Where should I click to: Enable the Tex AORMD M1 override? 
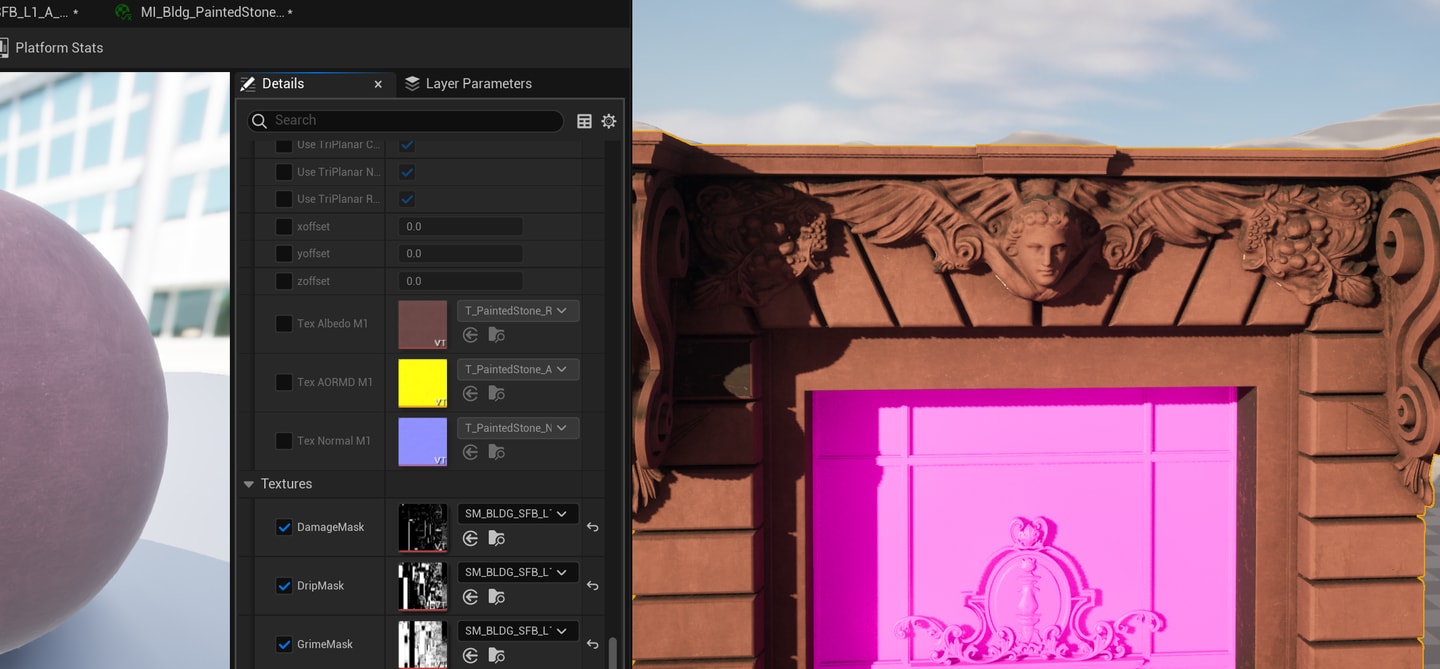point(284,382)
